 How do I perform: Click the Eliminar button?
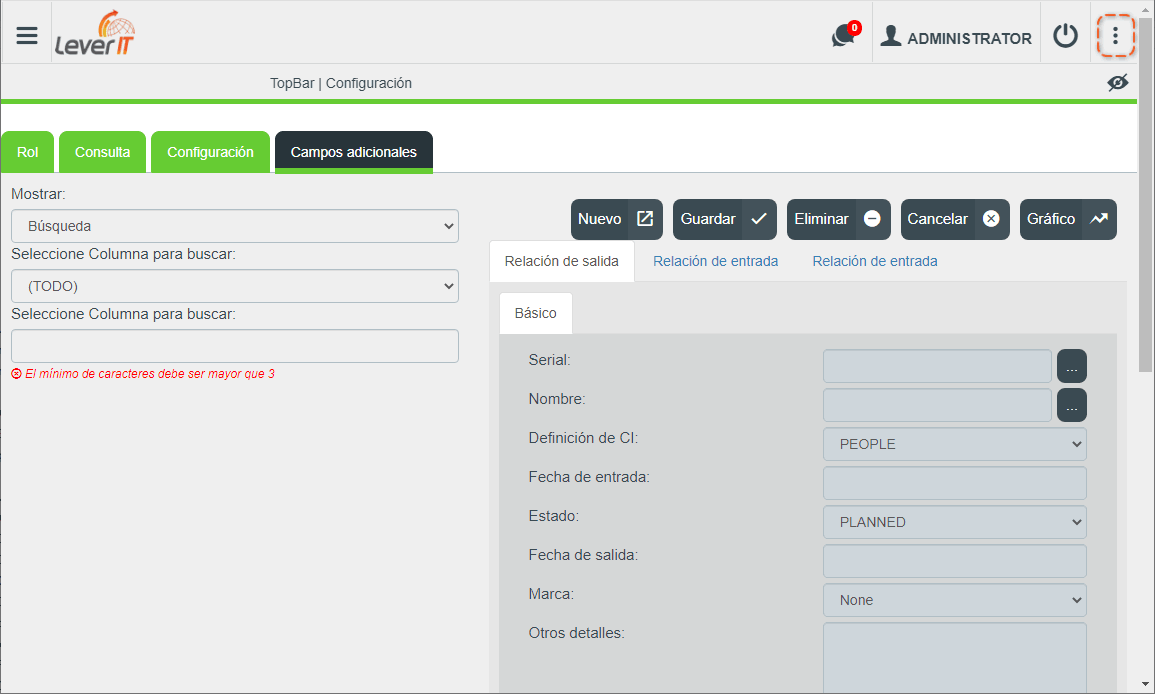coord(838,220)
